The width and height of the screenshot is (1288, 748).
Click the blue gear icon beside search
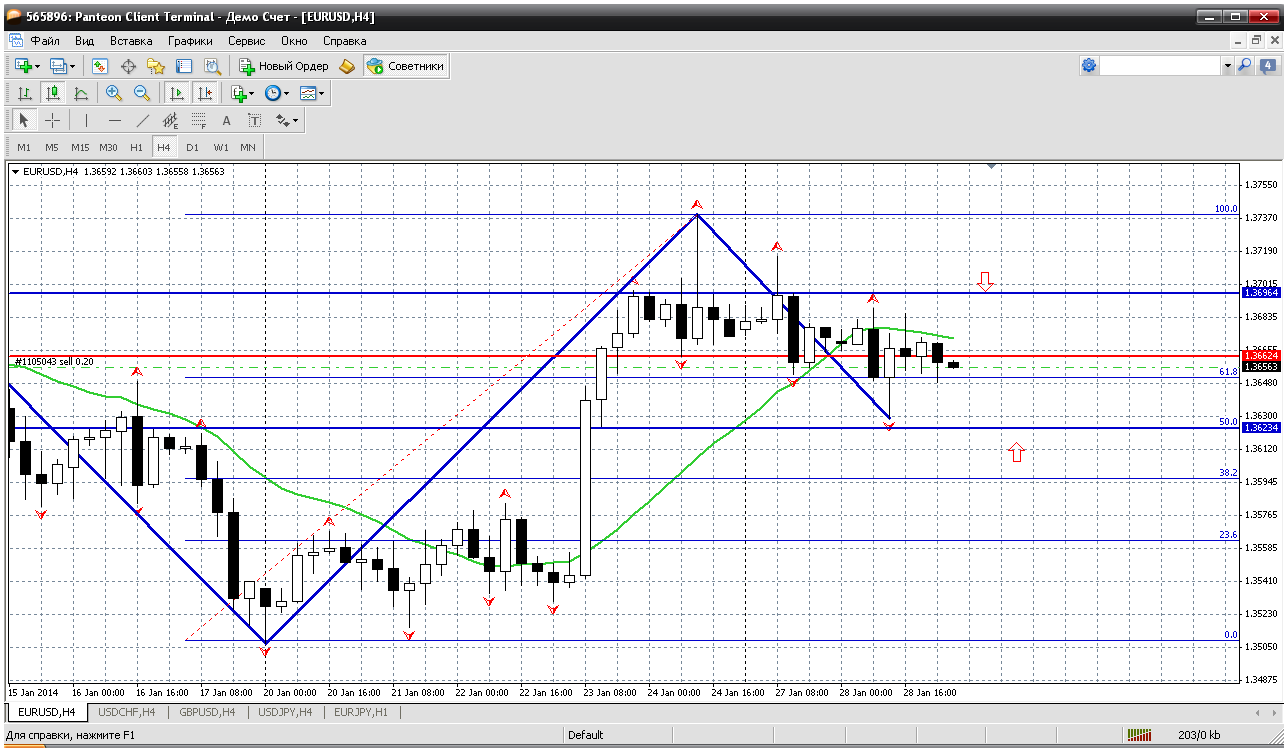pyautogui.click(x=1089, y=66)
